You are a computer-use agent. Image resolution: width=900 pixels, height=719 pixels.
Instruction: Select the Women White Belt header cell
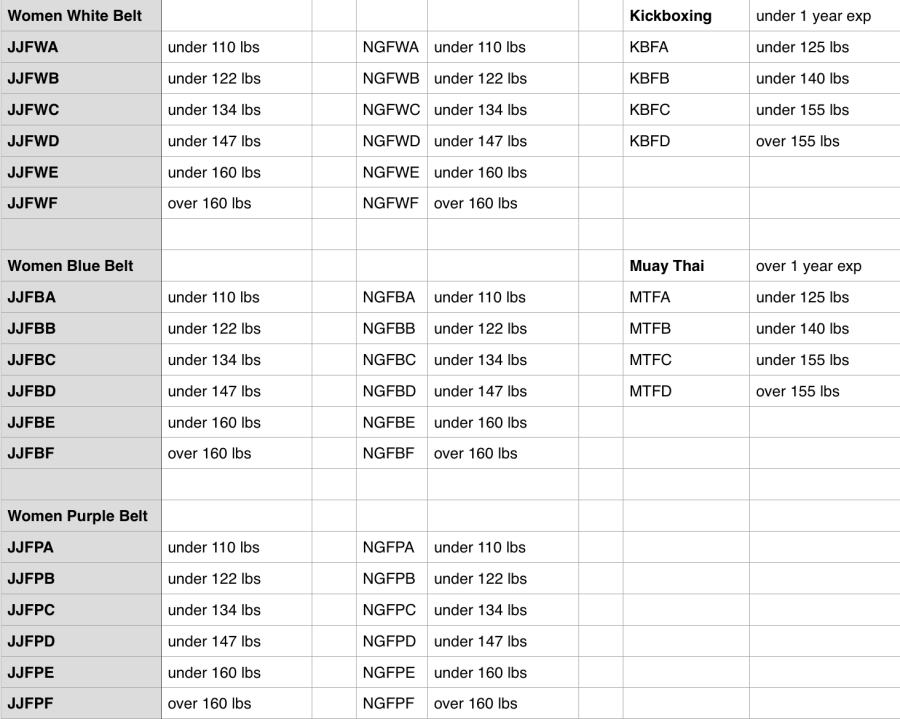pos(75,16)
